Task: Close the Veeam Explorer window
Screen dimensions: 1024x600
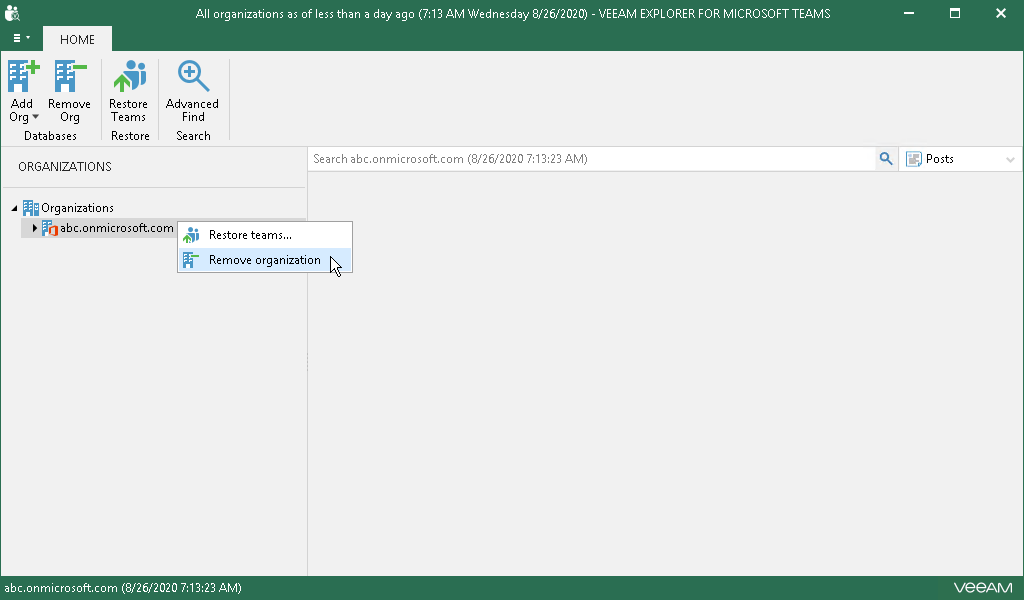Action: coord(1000,13)
